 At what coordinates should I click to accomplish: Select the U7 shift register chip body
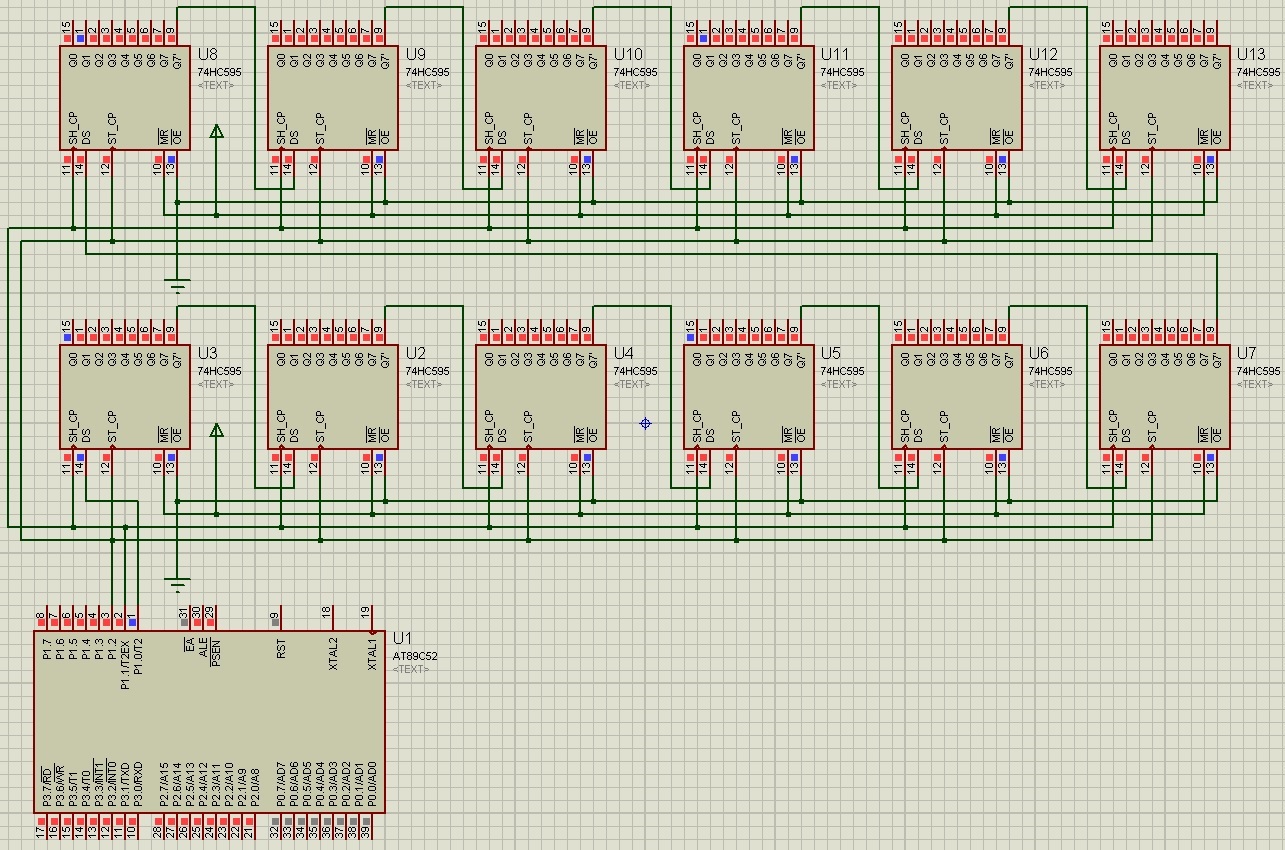tap(1165, 397)
